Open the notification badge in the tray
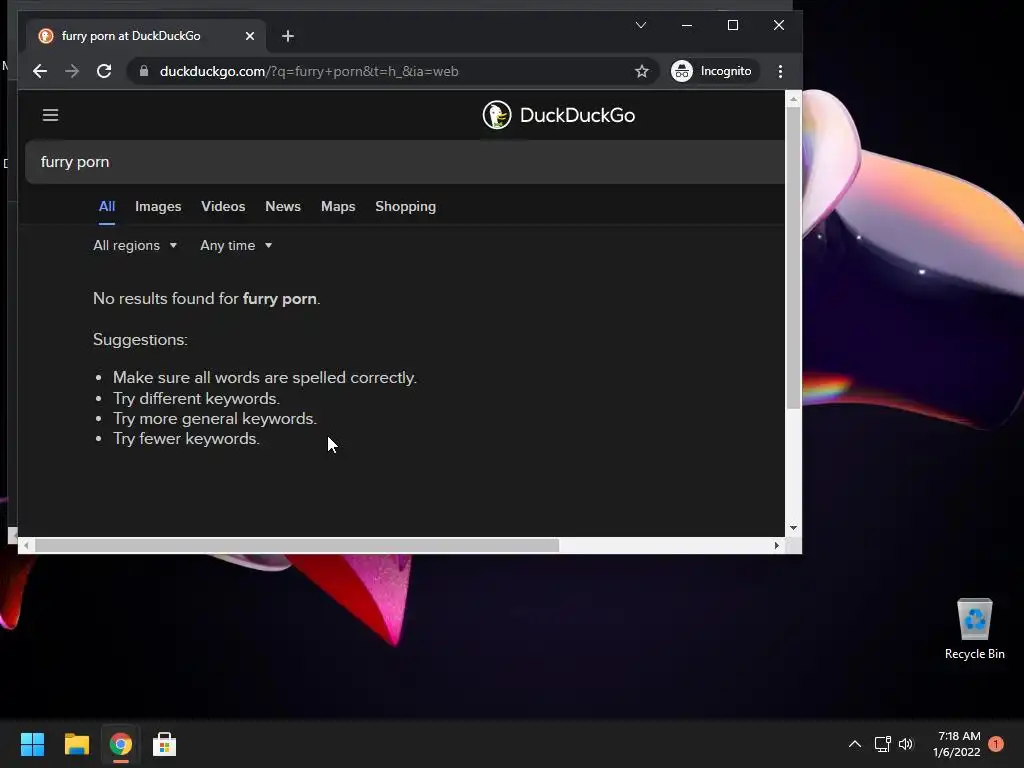This screenshot has height=768, width=1024. pyautogui.click(x=996, y=744)
